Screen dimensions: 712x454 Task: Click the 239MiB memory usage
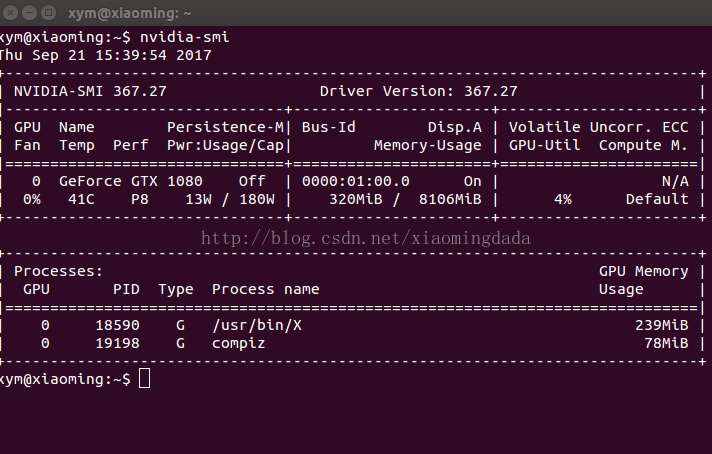(661, 325)
